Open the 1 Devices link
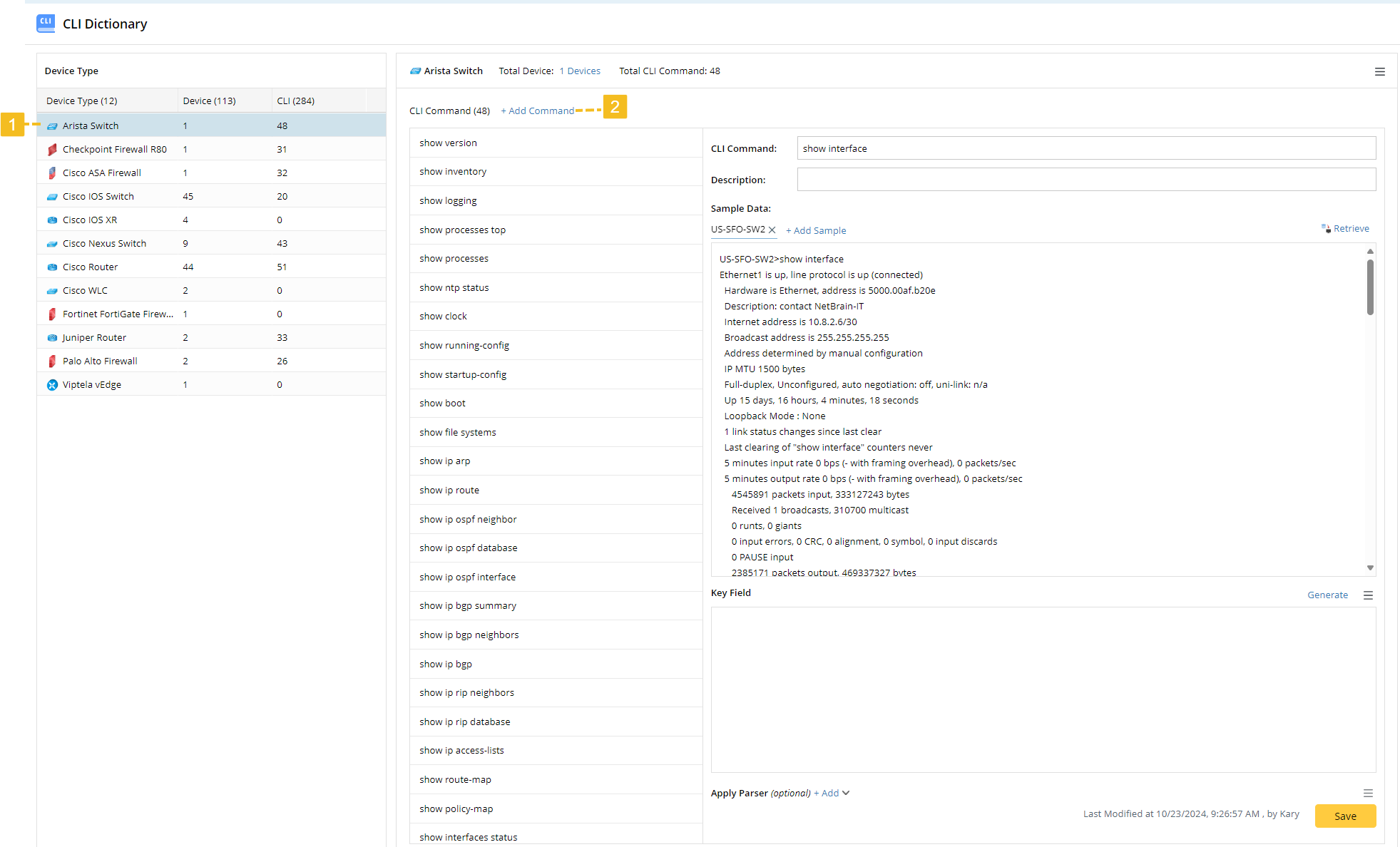Image resolution: width=1400 pixels, height=847 pixels. (579, 71)
